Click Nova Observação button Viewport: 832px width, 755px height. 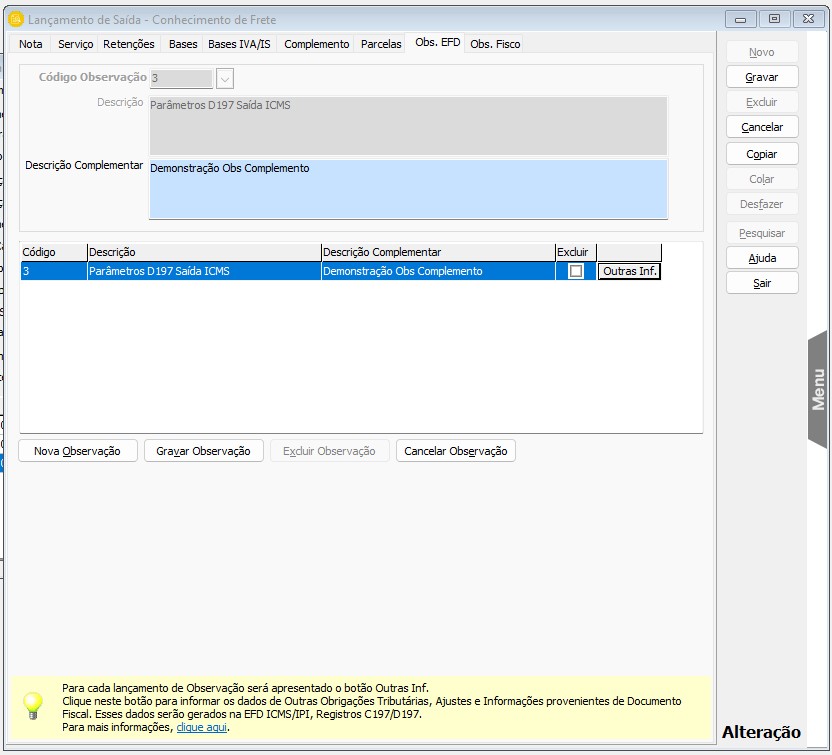click(77, 451)
